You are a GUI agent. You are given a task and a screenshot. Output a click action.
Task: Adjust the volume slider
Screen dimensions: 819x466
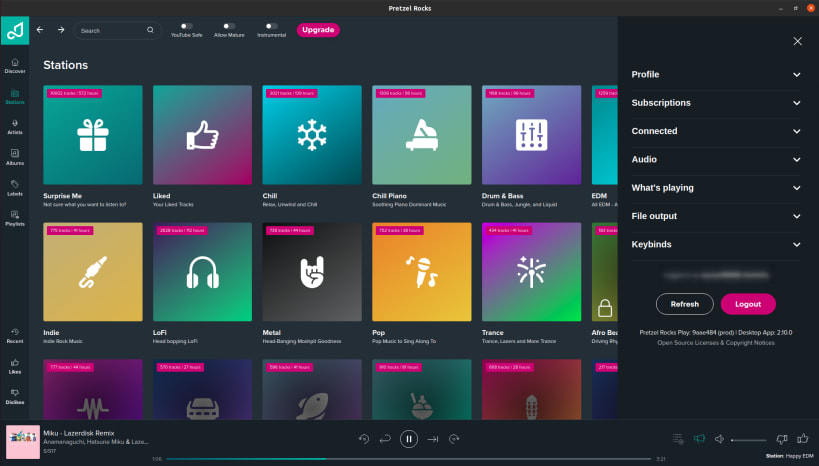click(x=749, y=440)
